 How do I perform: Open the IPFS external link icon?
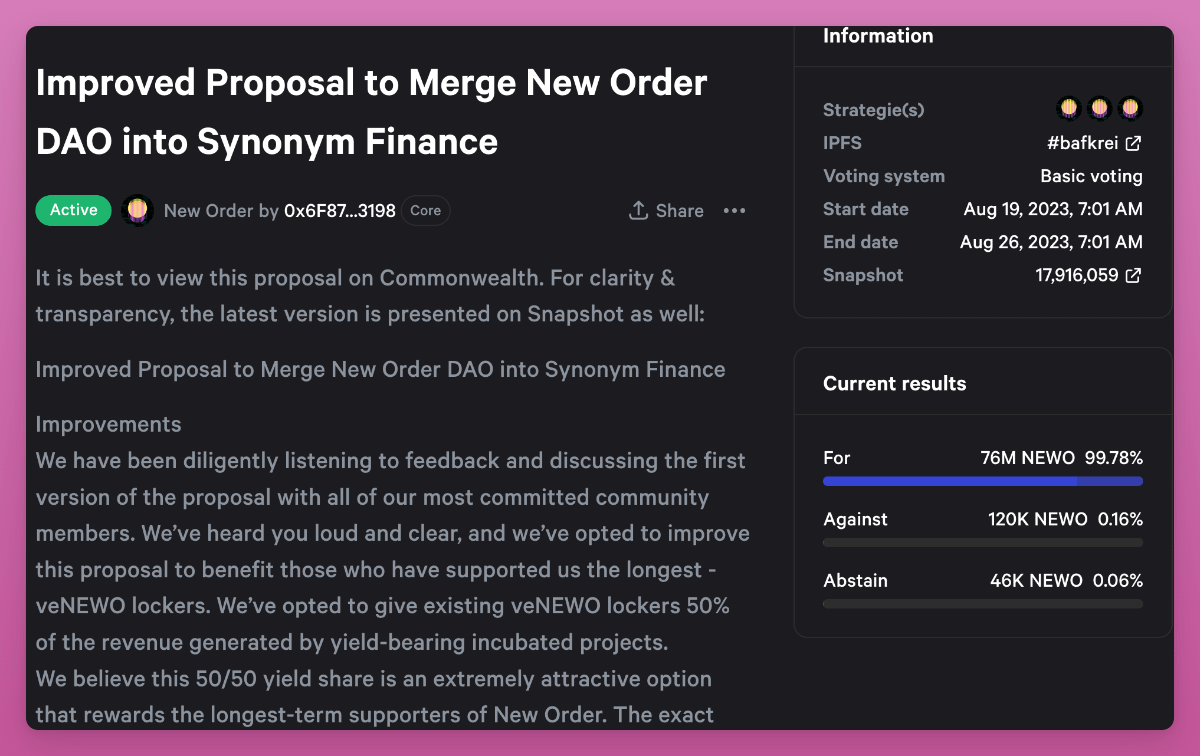1133,143
